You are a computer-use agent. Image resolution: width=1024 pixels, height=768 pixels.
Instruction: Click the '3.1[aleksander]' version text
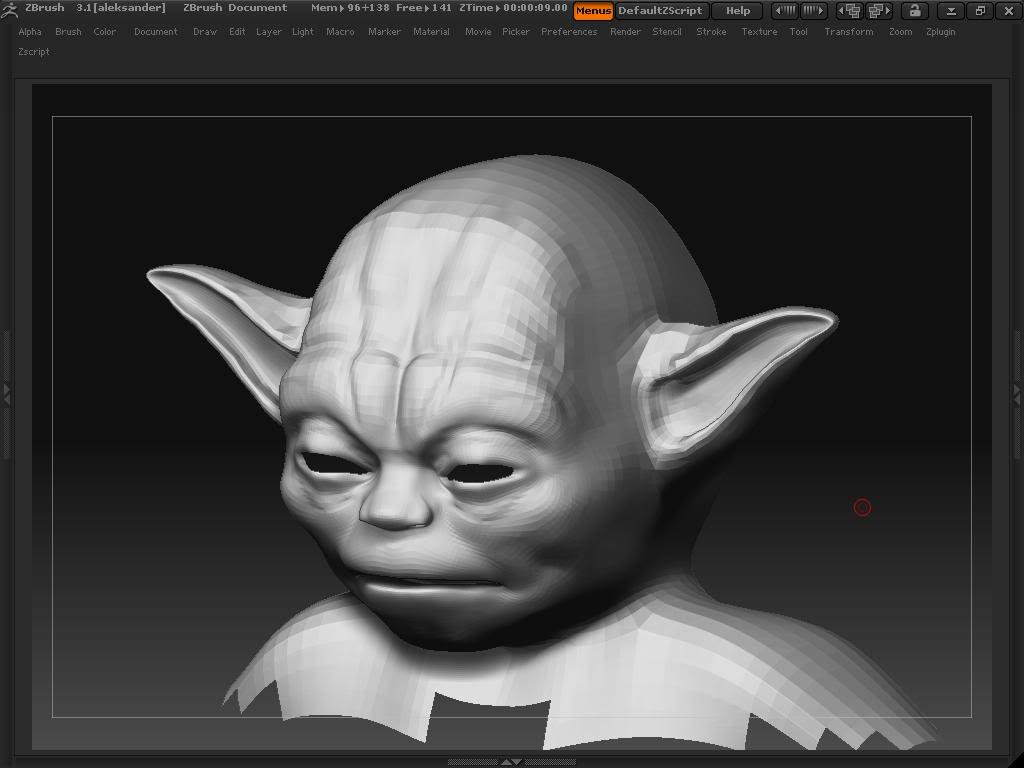pos(121,8)
